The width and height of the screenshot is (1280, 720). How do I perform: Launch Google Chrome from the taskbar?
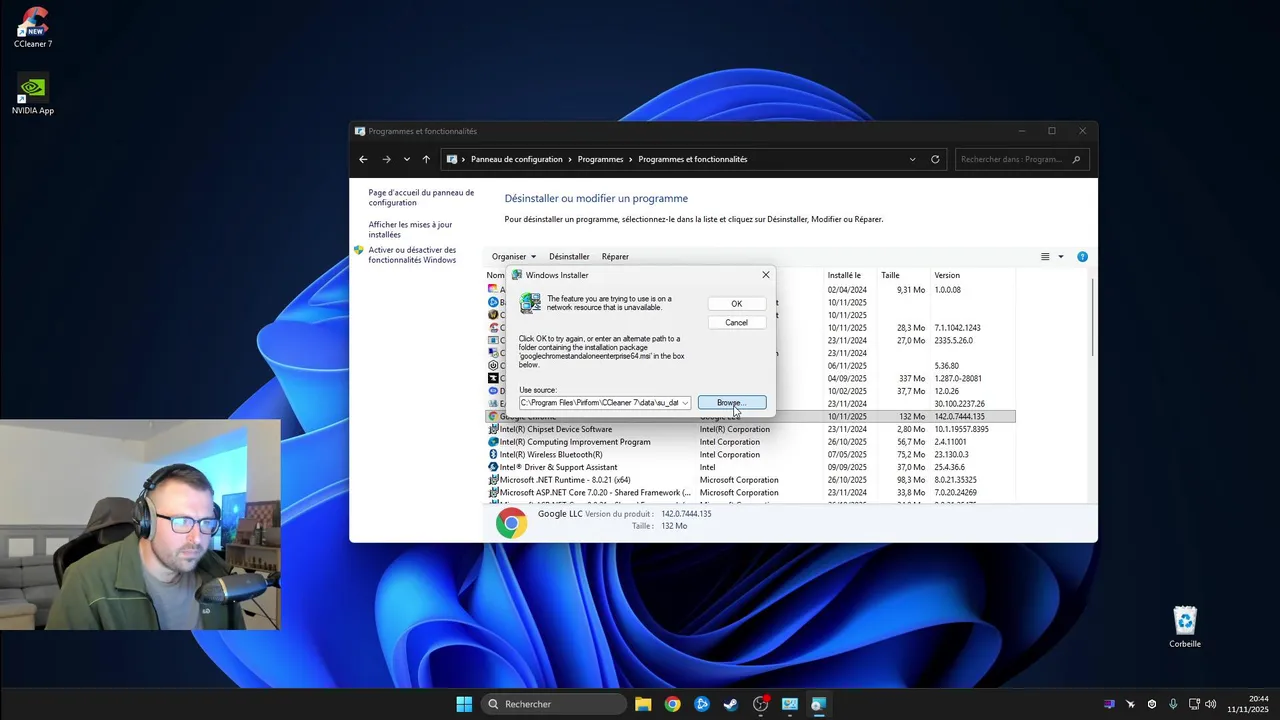(x=672, y=704)
